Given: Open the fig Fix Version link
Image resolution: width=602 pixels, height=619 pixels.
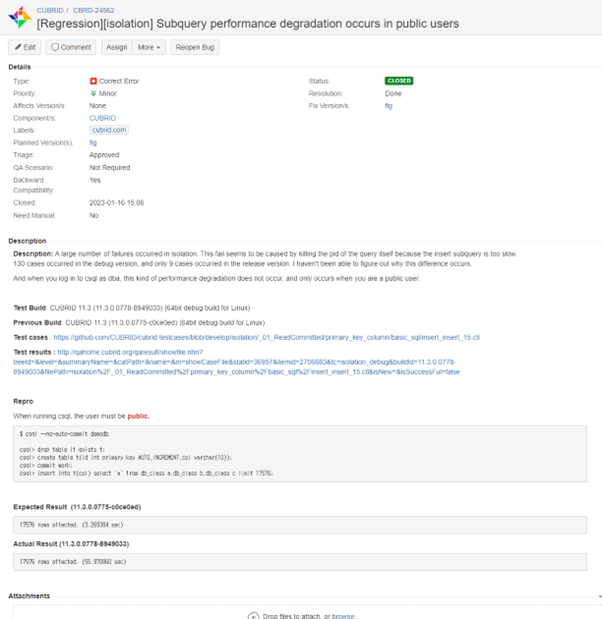Looking at the screenshot, I should click(x=388, y=105).
